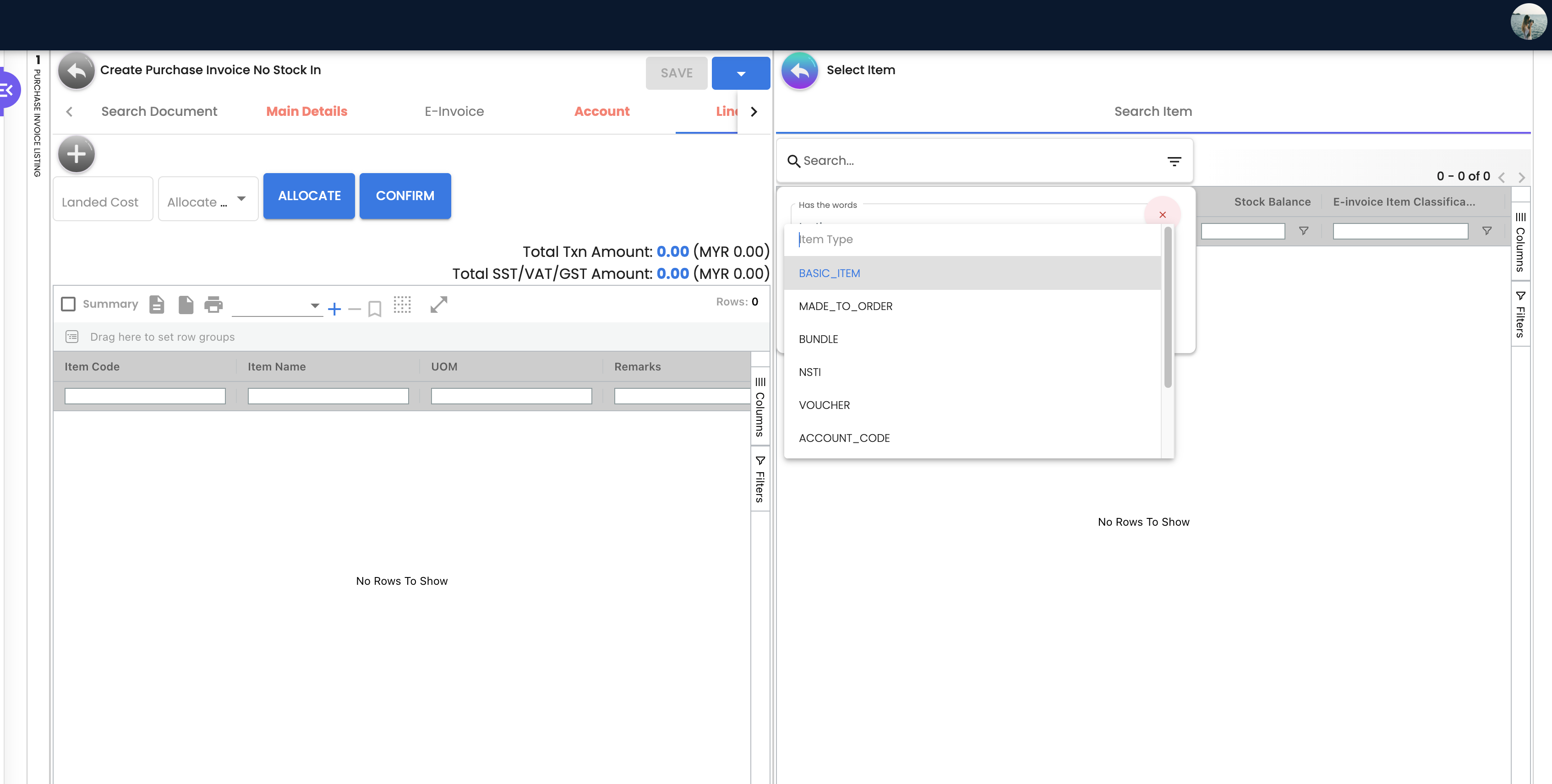Click the ALLOCATE button
Image resolution: width=1552 pixels, height=784 pixels.
click(x=309, y=196)
